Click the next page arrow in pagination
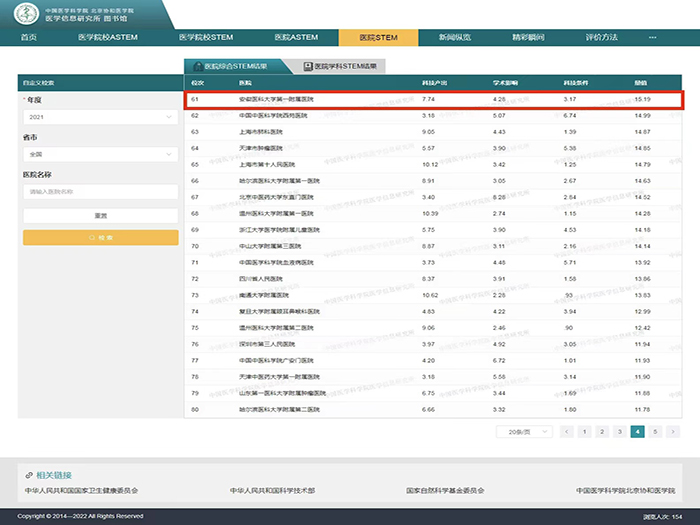 tap(673, 432)
